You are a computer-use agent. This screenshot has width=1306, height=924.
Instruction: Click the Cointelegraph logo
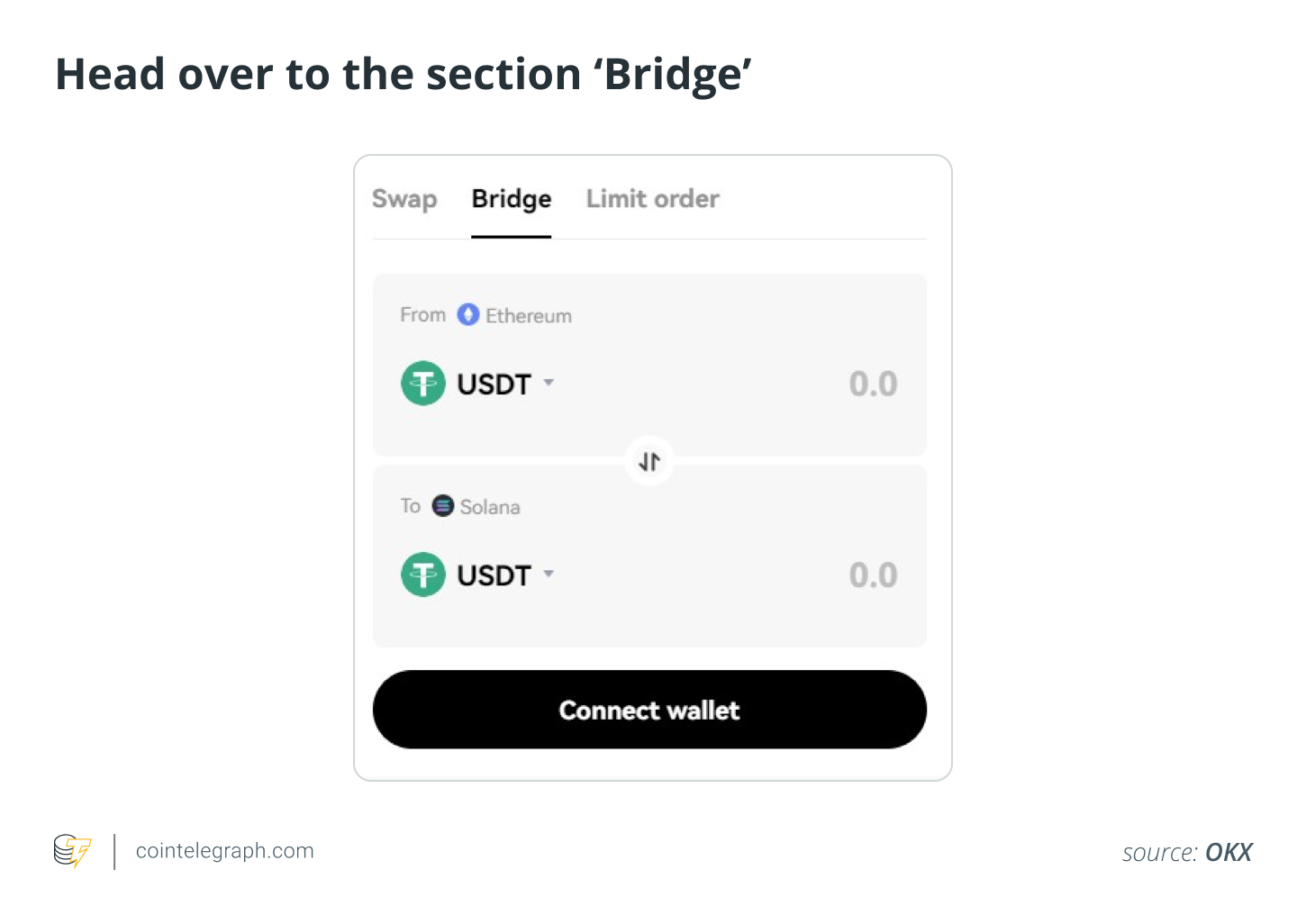pyautogui.click(x=72, y=849)
